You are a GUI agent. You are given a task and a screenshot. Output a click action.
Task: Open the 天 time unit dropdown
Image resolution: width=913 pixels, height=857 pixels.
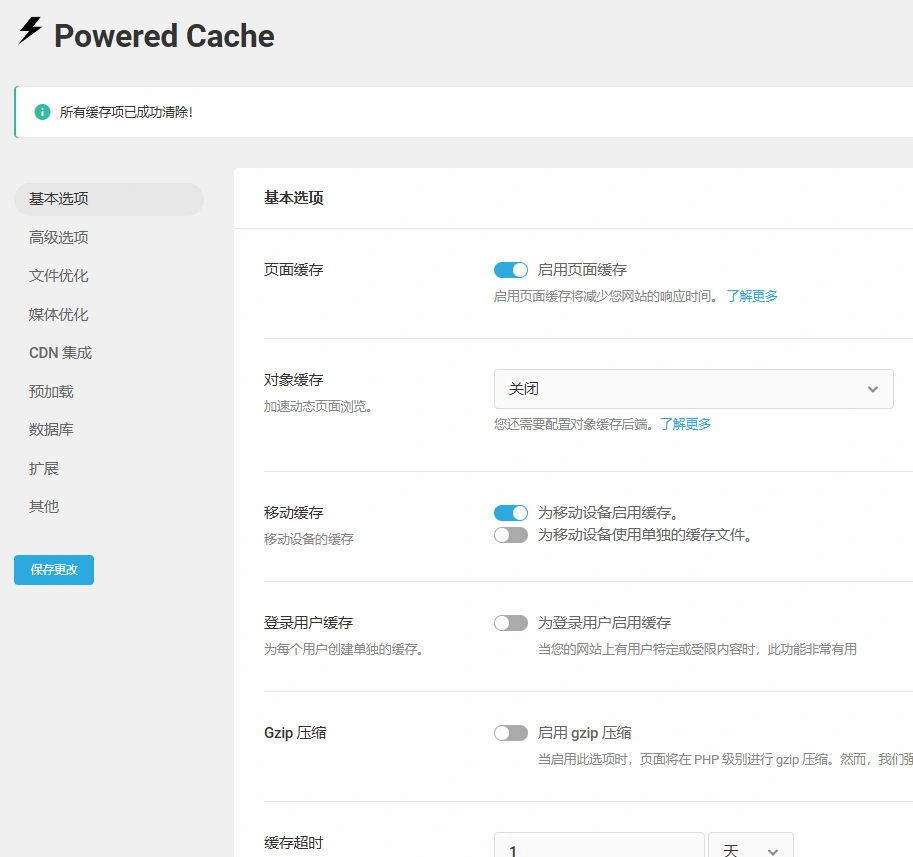click(x=750, y=849)
